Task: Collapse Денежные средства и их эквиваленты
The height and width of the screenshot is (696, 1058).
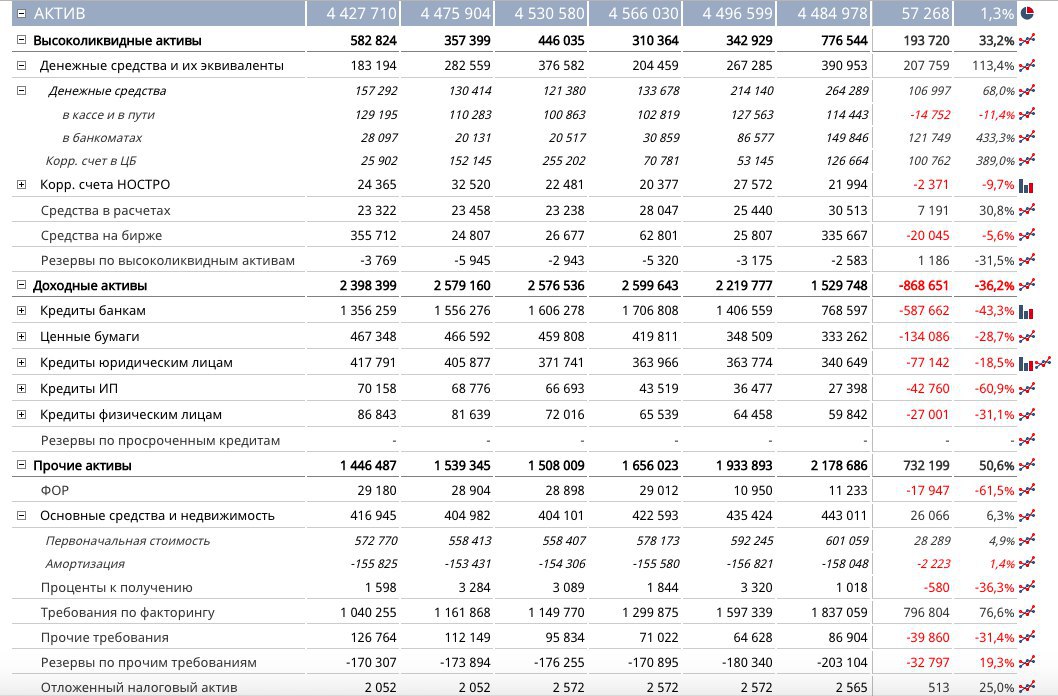Action: click(x=21, y=66)
